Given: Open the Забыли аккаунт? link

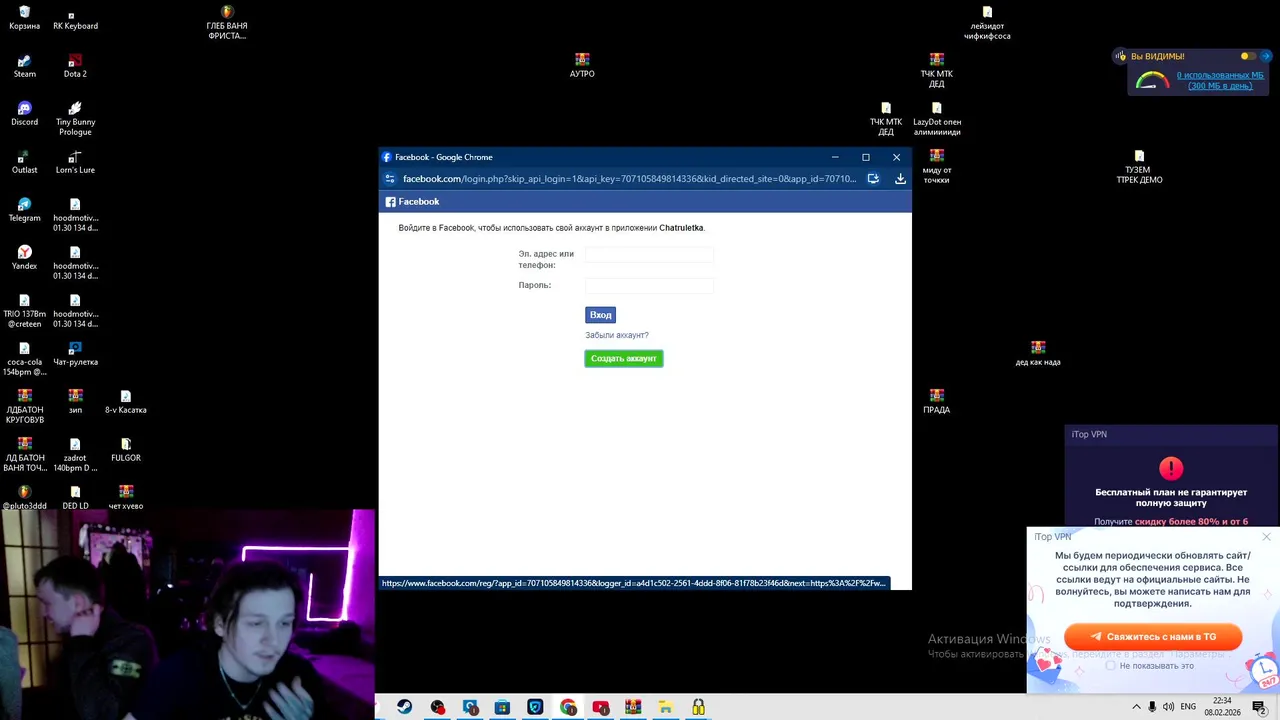Looking at the screenshot, I should [617, 335].
